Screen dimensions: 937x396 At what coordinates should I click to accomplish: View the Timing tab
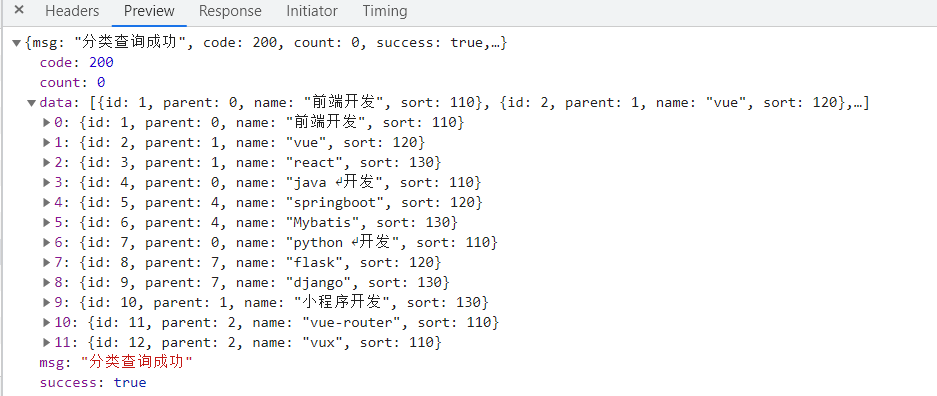[x=385, y=11]
